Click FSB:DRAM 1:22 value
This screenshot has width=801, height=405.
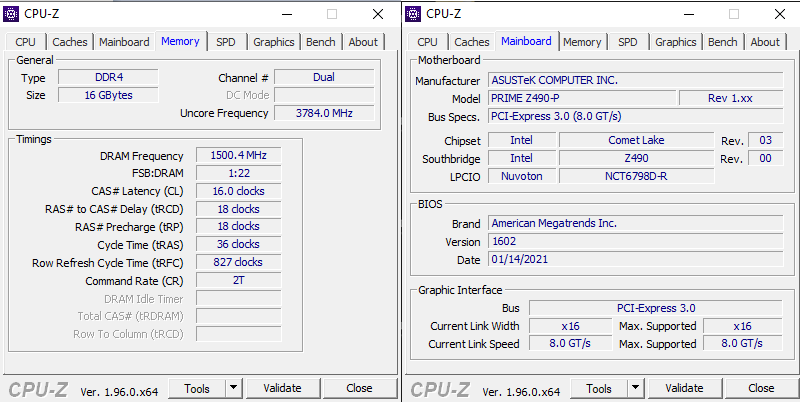(x=239, y=173)
